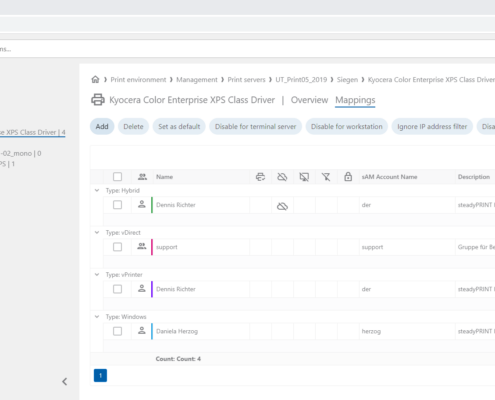Click the home breadcrumb icon
Screen dimensions: 495x400
tap(95, 79)
